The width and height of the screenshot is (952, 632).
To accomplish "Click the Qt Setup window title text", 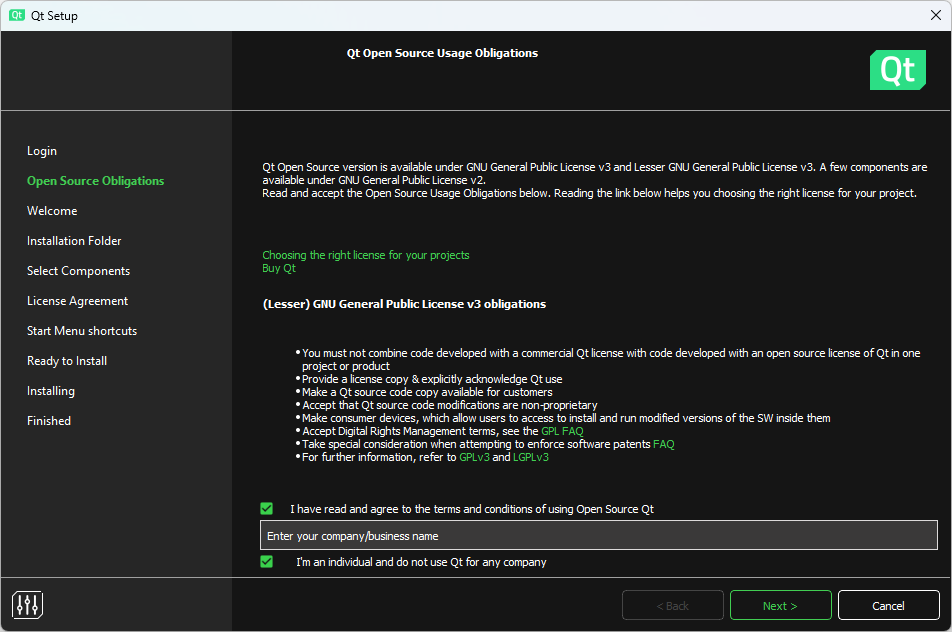I will click(54, 16).
